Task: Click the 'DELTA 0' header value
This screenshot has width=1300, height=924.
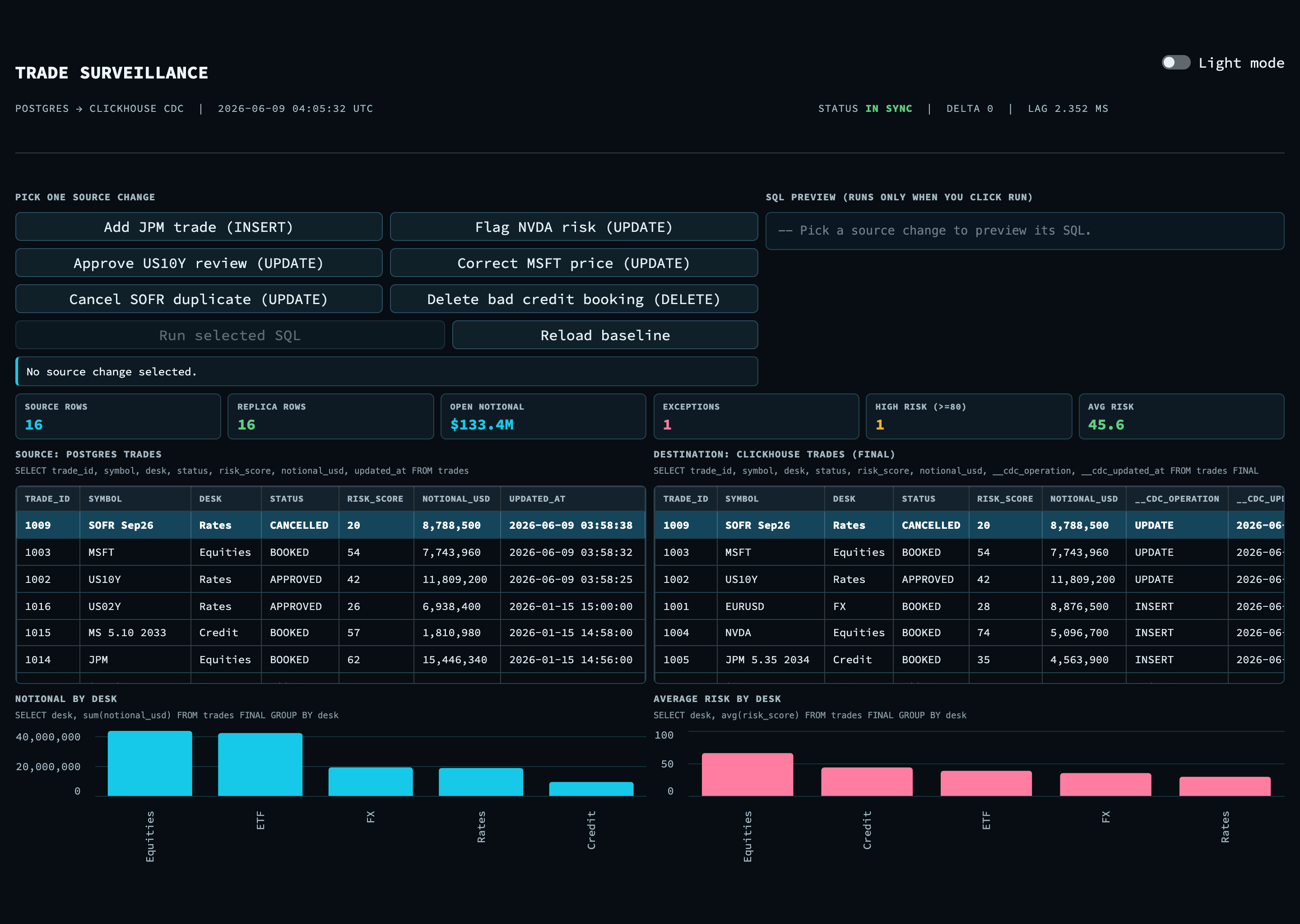Action: (970, 109)
